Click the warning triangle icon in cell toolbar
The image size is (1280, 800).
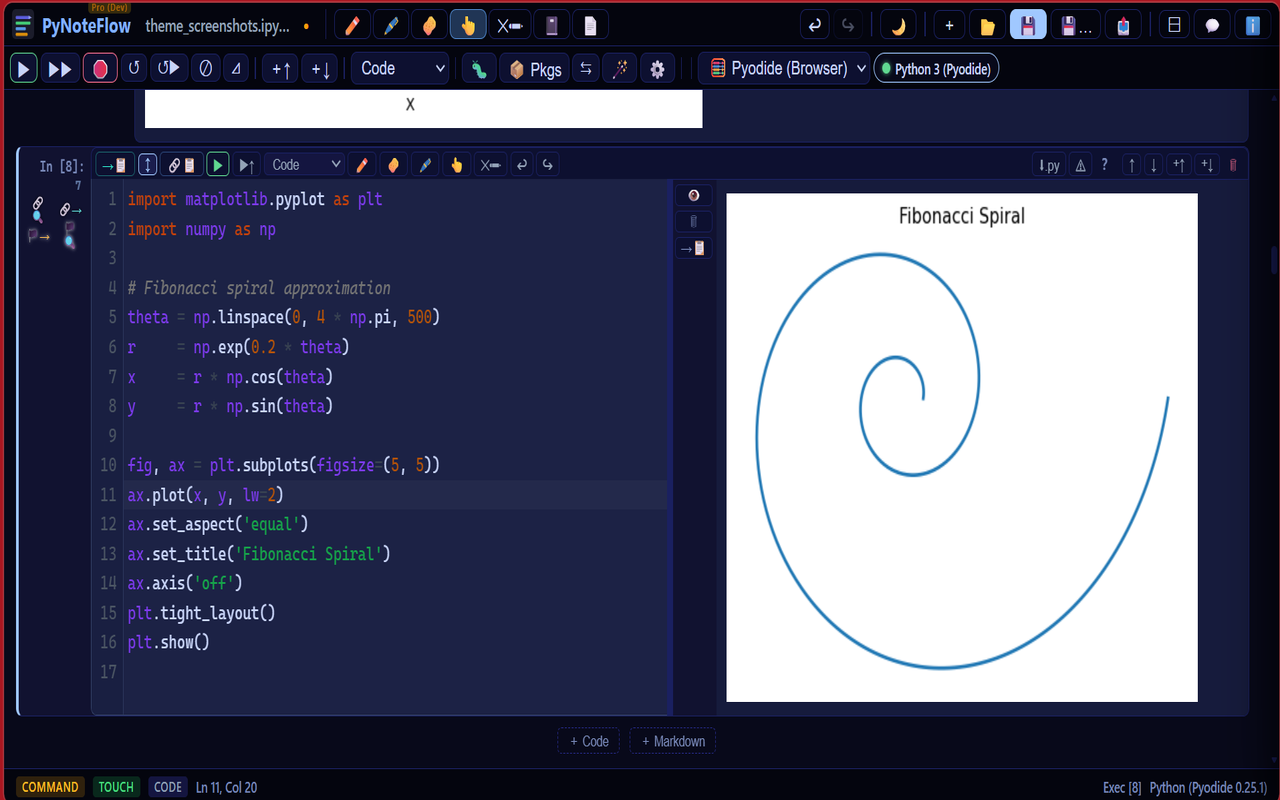pyautogui.click(x=1081, y=166)
